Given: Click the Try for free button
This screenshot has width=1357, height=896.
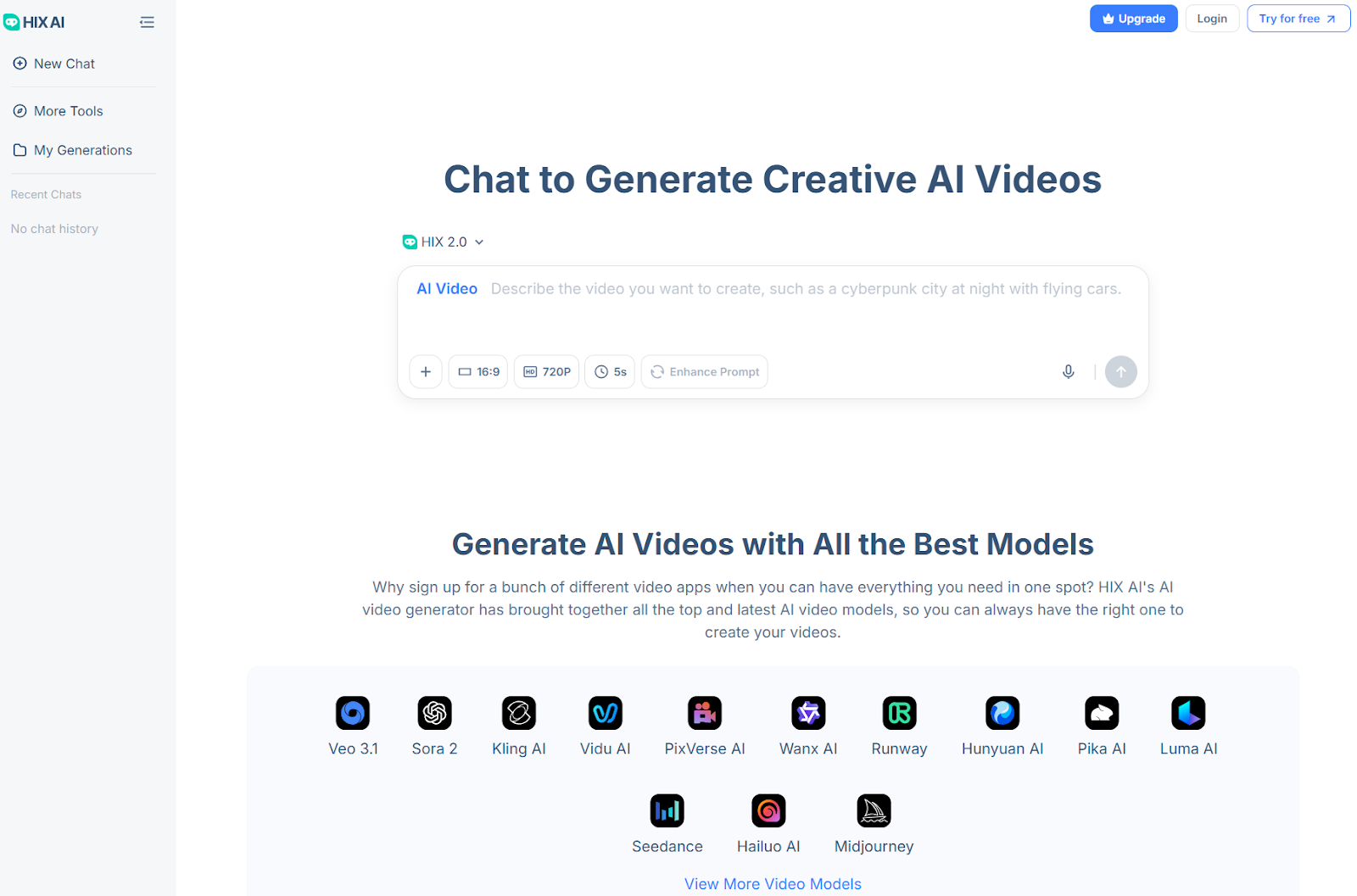Looking at the screenshot, I should pos(1298,18).
